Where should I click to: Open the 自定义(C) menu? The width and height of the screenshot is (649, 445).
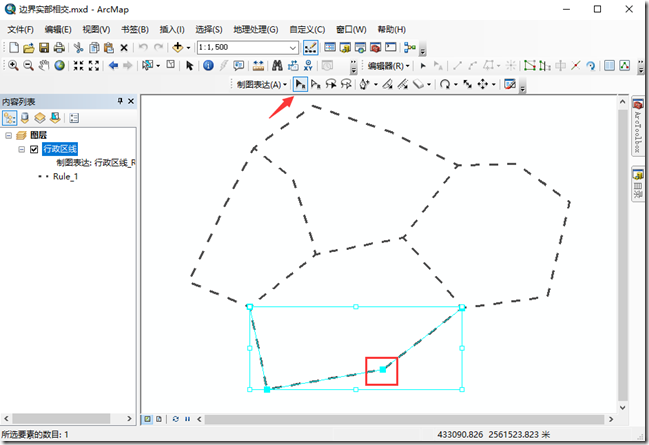click(307, 29)
